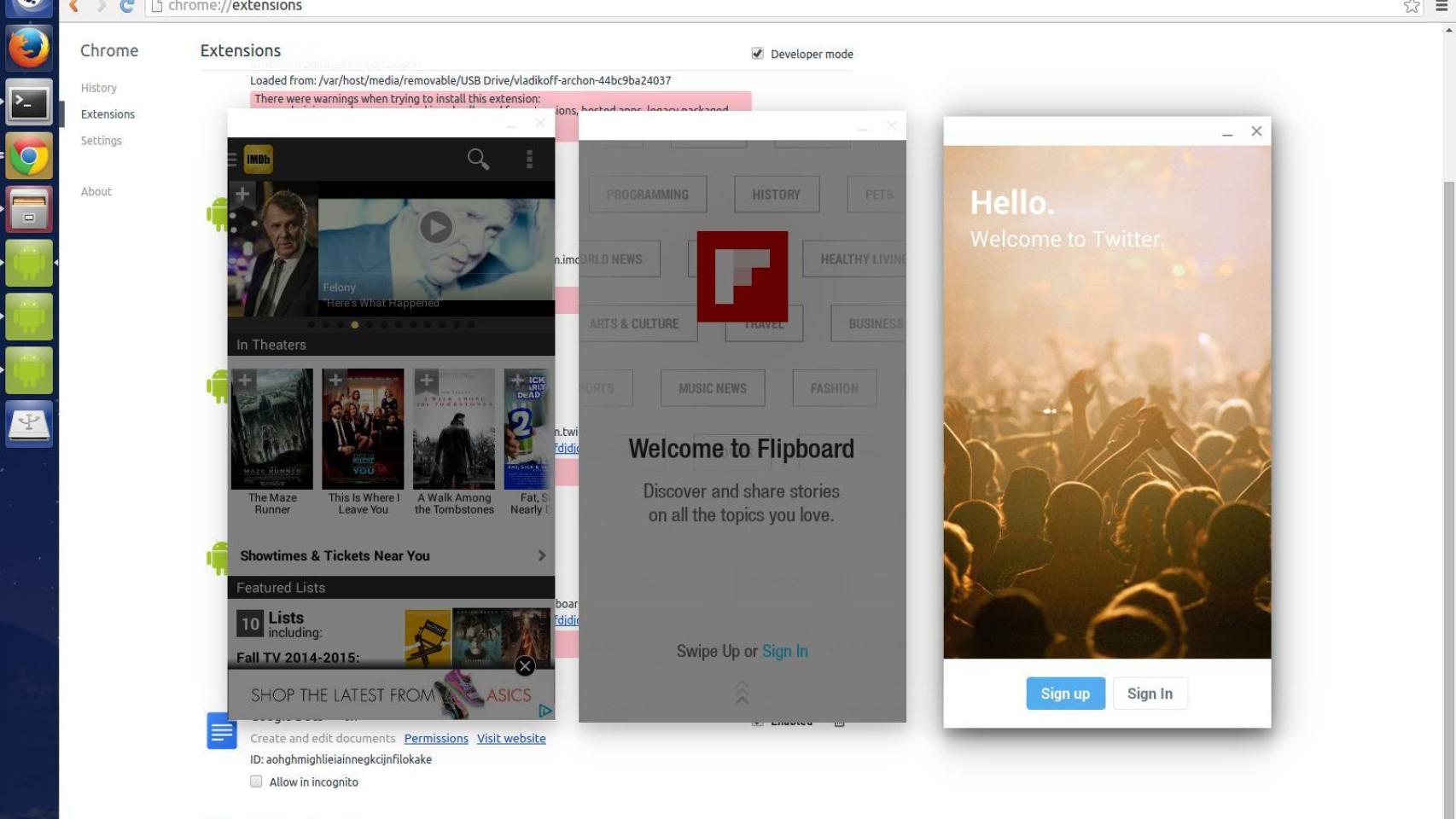Add This Is Where I Leave You to watchlist
Viewport: 1456px width, 819px height.
[x=335, y=380]
